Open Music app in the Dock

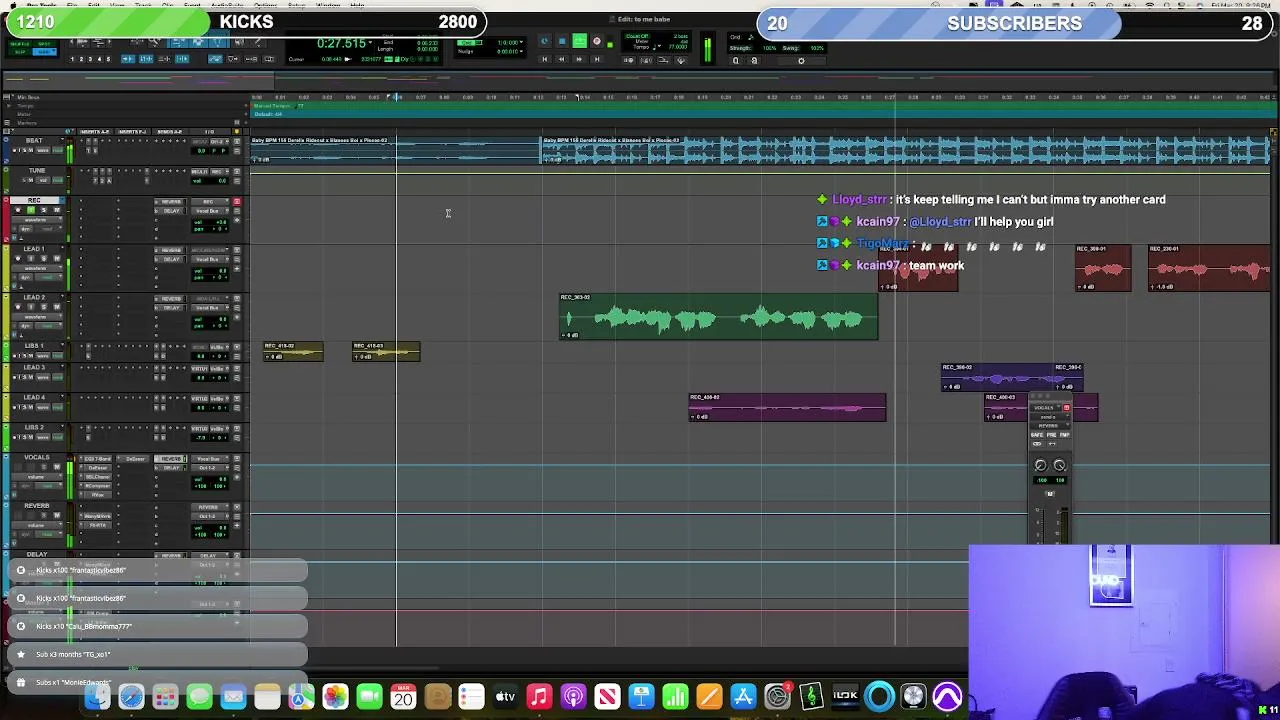pos(539,696)
